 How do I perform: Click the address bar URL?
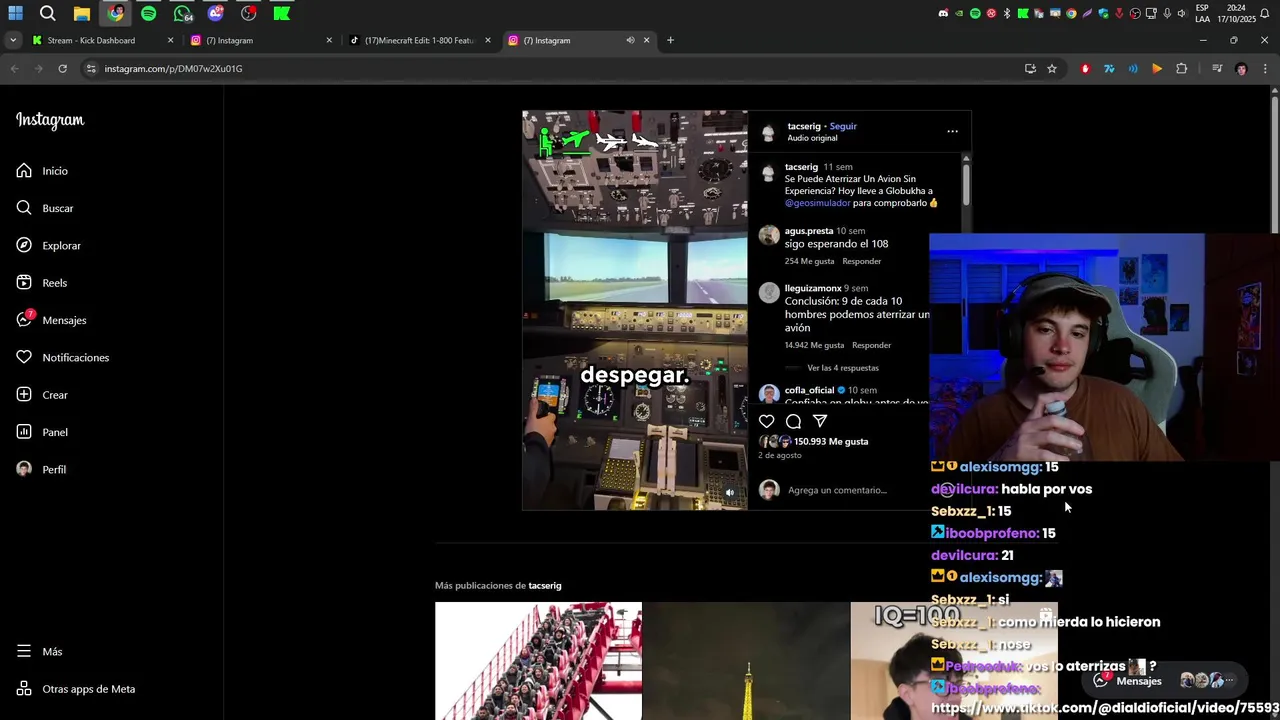point(174,69)
